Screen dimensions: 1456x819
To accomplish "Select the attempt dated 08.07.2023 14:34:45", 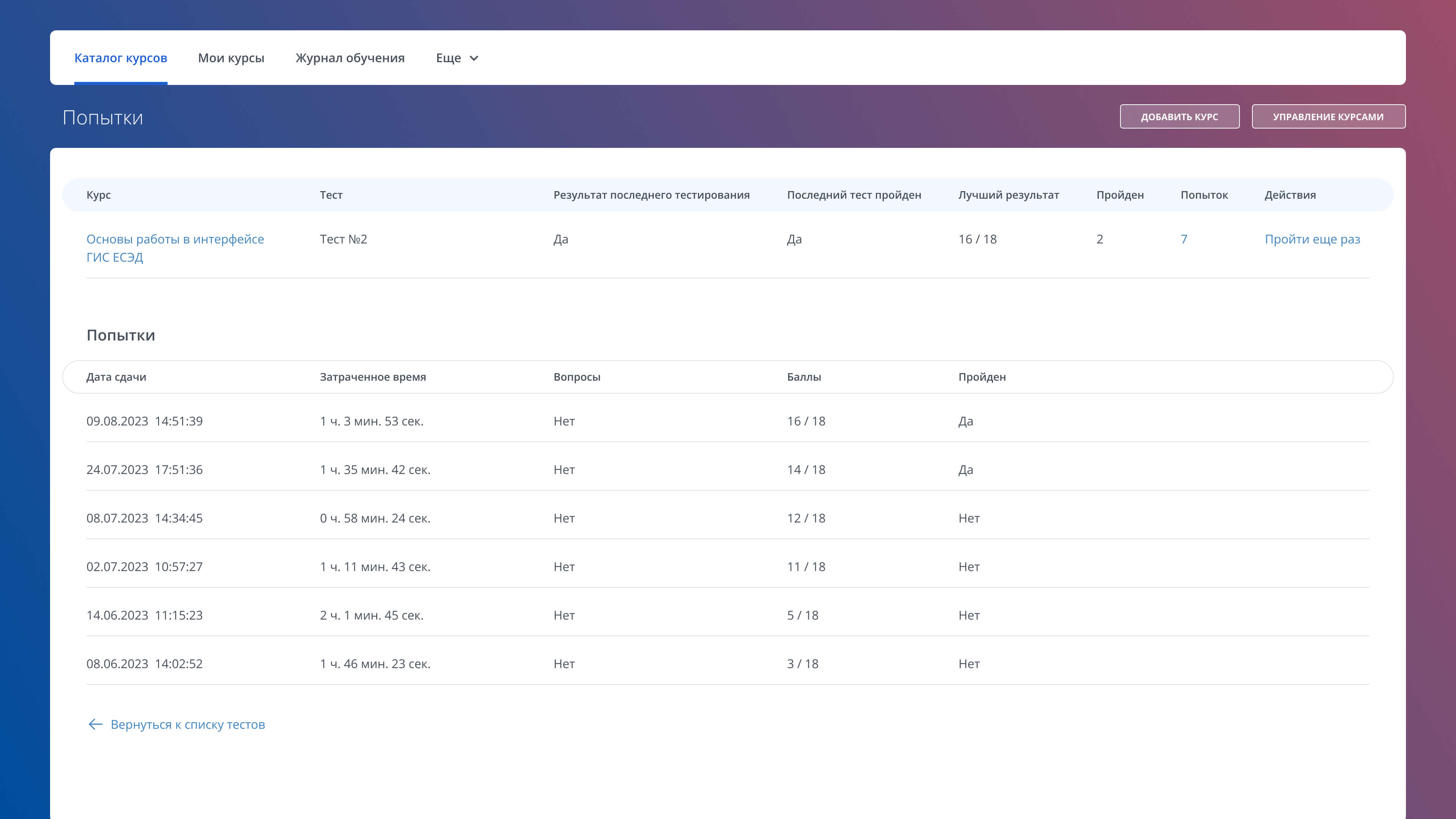I will (144, 518).
